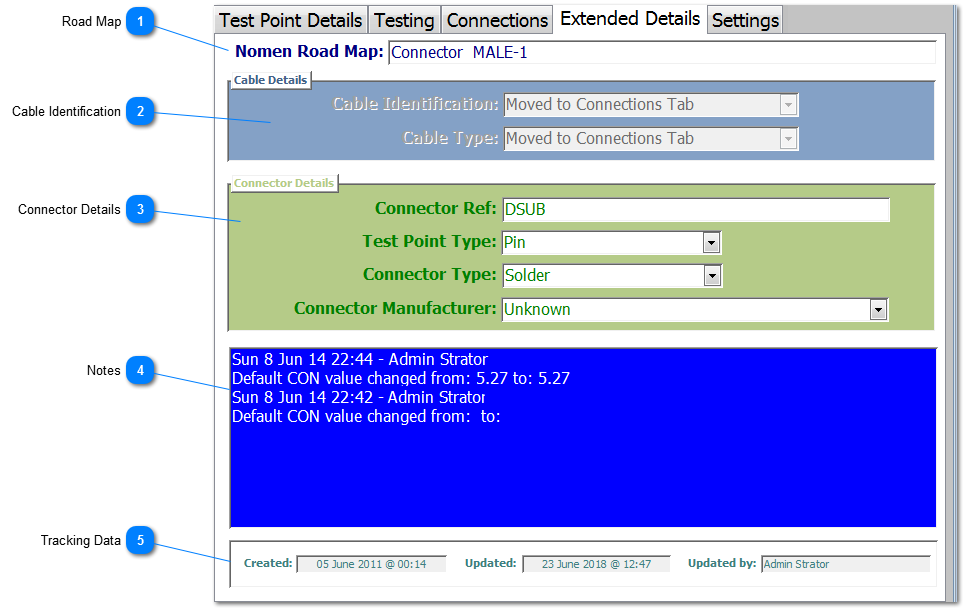The image size is (966, 611).
Task: Select callout badge 3 for Connector Details
Action: [140, 210]
